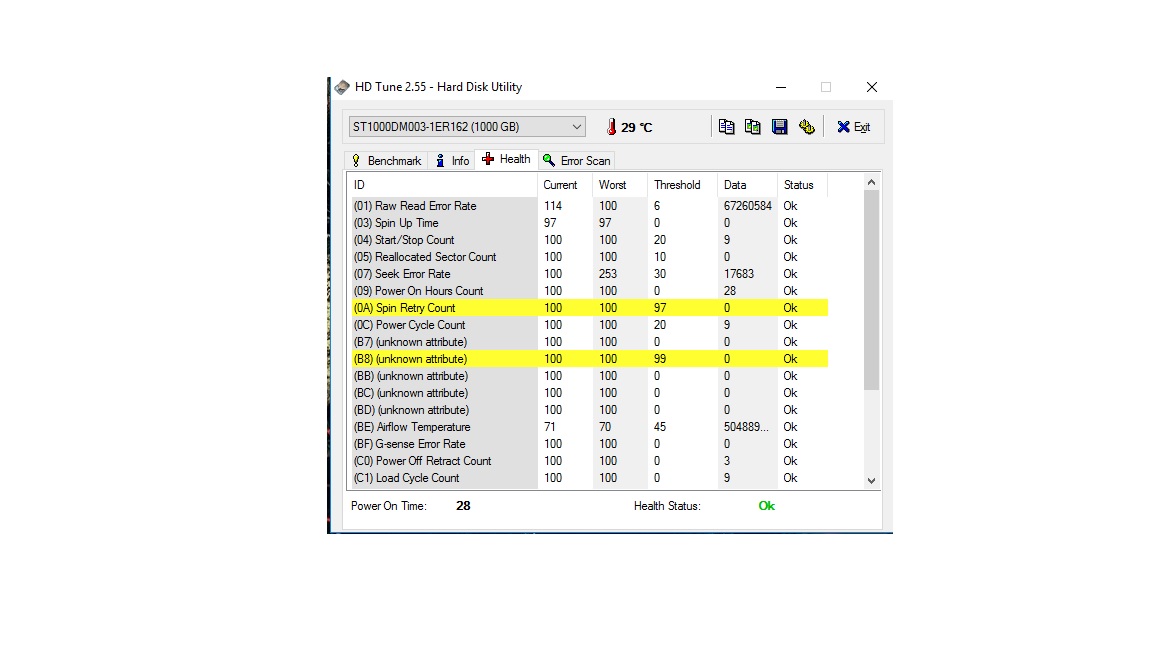Click the Worst value 253

608,273
